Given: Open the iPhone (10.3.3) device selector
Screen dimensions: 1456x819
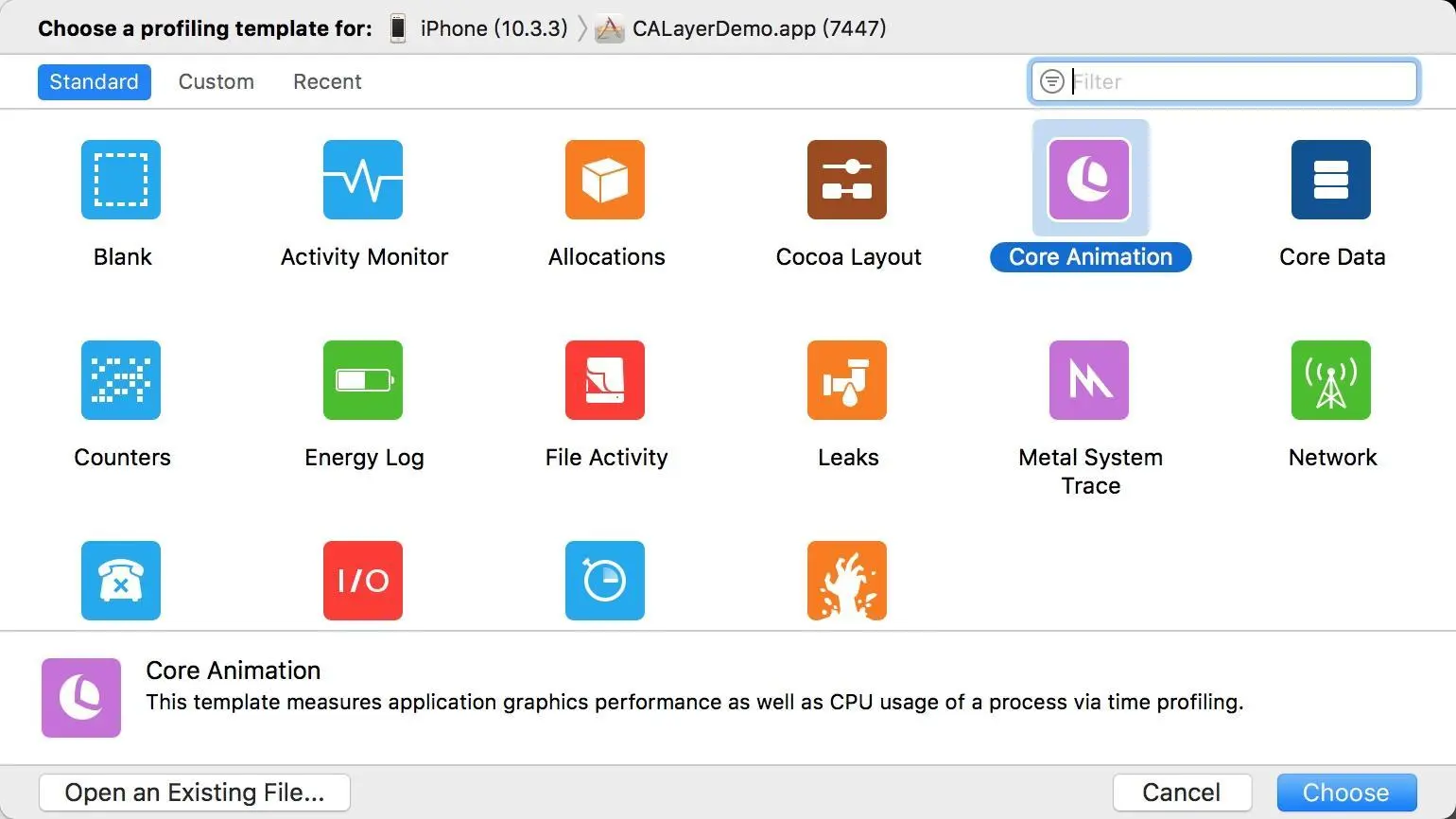Looking at the screenshot, I should (x=479, y=28).
